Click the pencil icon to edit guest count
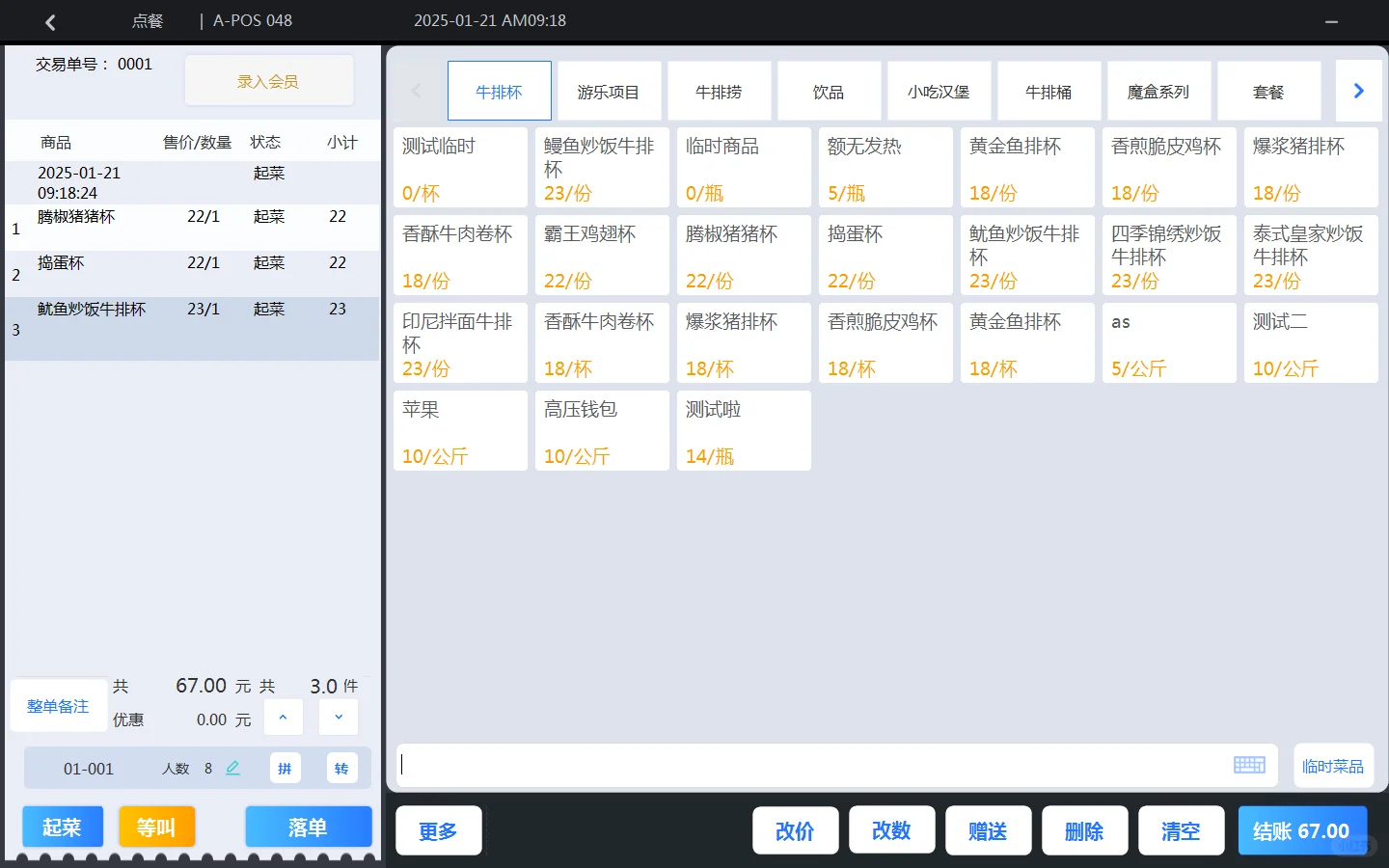Image resolution: width=1389 pixels, height=868 pixels. pos(232,768)
